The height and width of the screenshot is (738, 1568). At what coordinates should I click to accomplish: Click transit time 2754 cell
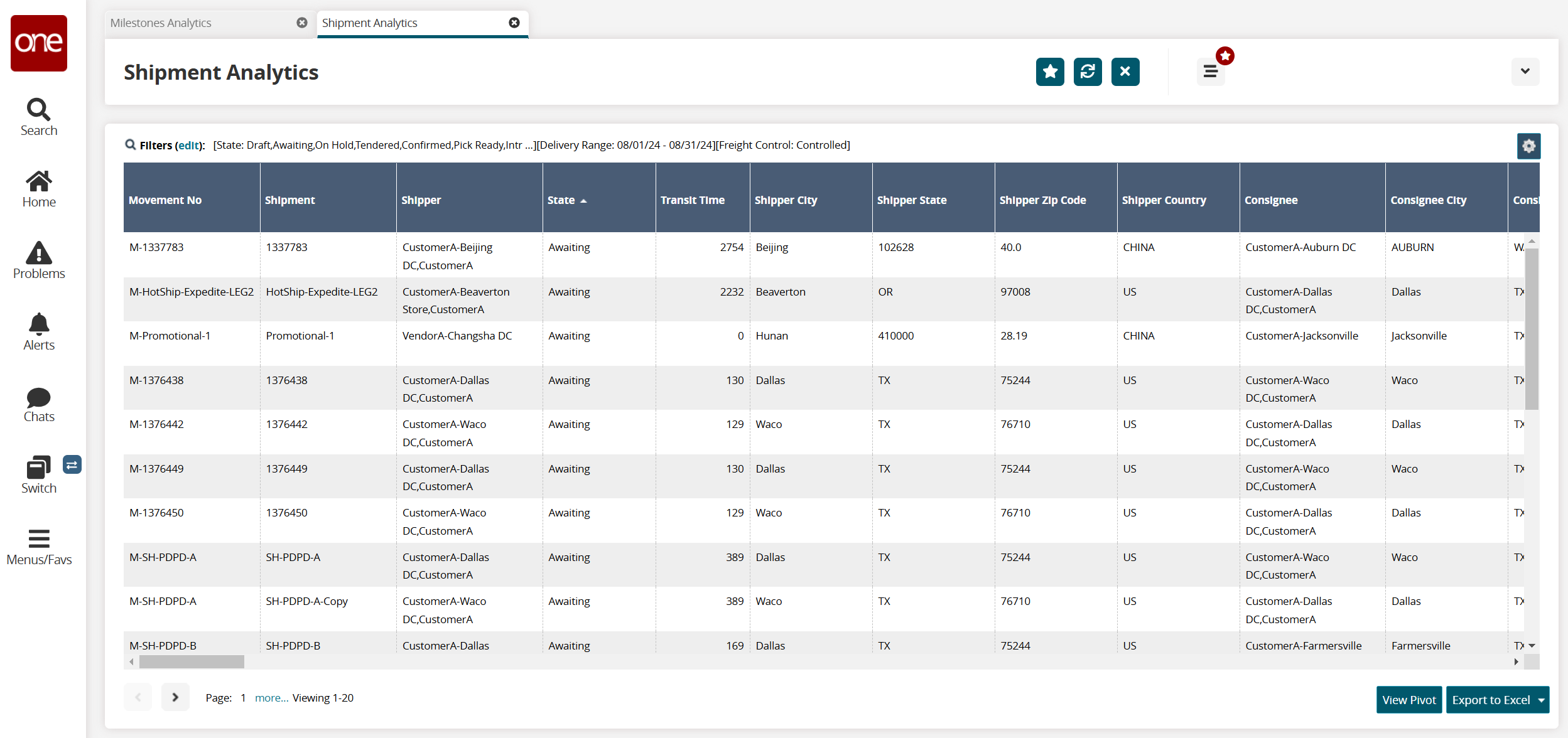pos(703,255)
